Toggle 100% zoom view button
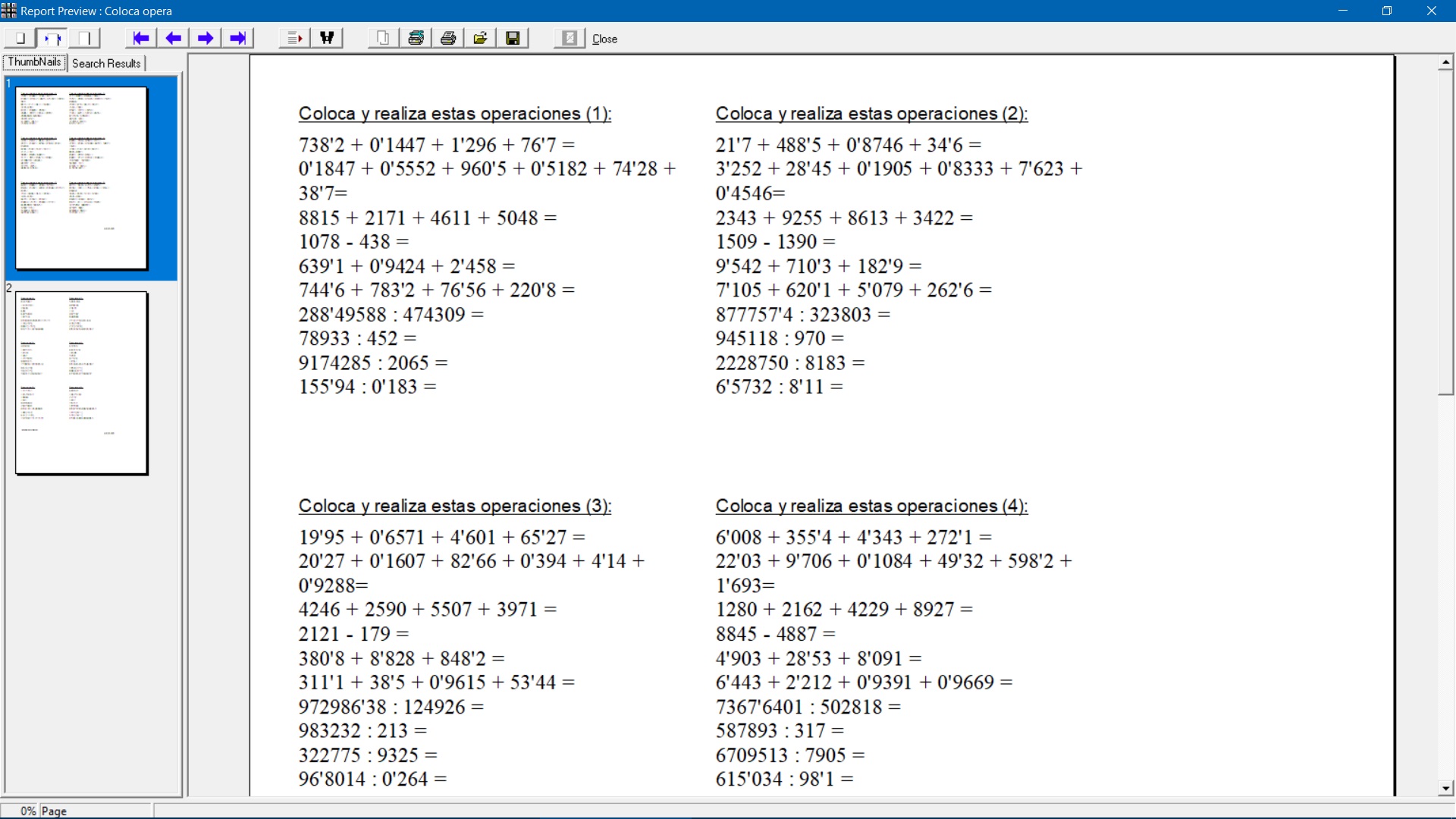This screenshot has width=1456, height=819. [x=84, y=38]
